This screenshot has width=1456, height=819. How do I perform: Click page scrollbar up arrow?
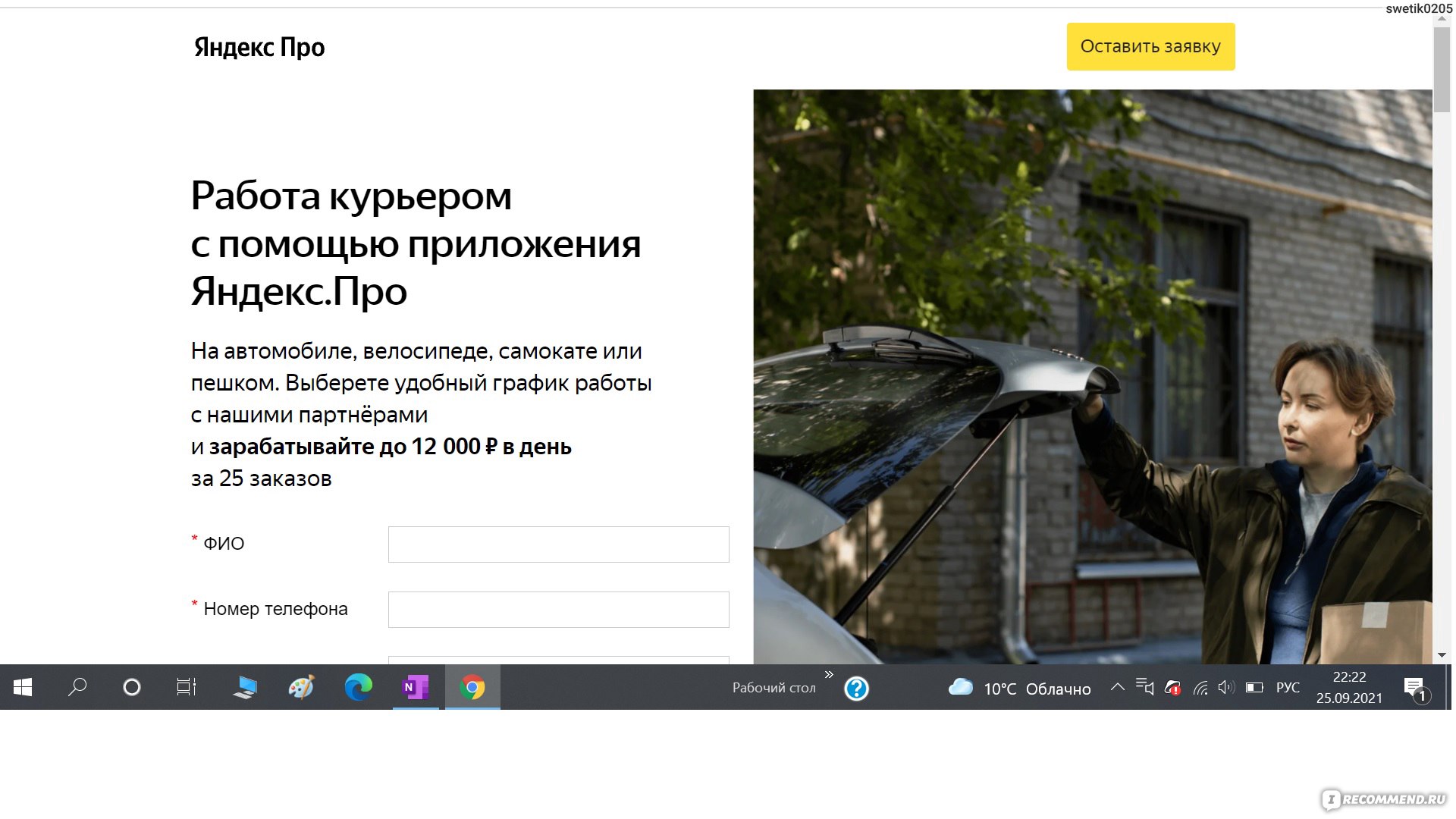1442,19
